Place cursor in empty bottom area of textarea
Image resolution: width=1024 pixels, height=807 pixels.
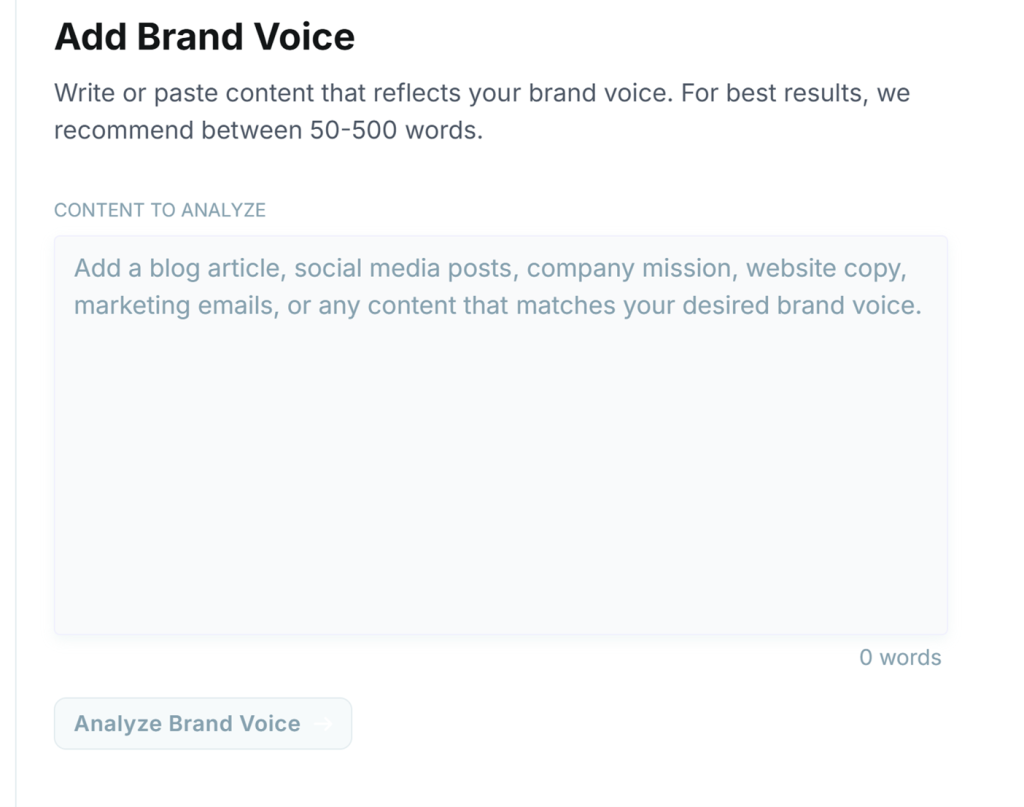500,560
